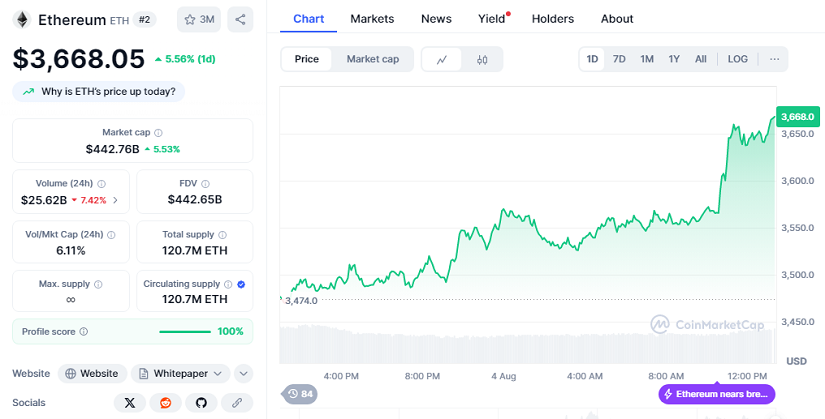Select Market cap chart mode
The width and height of the screenshot is (825, 419).
(x=373, y=59)
